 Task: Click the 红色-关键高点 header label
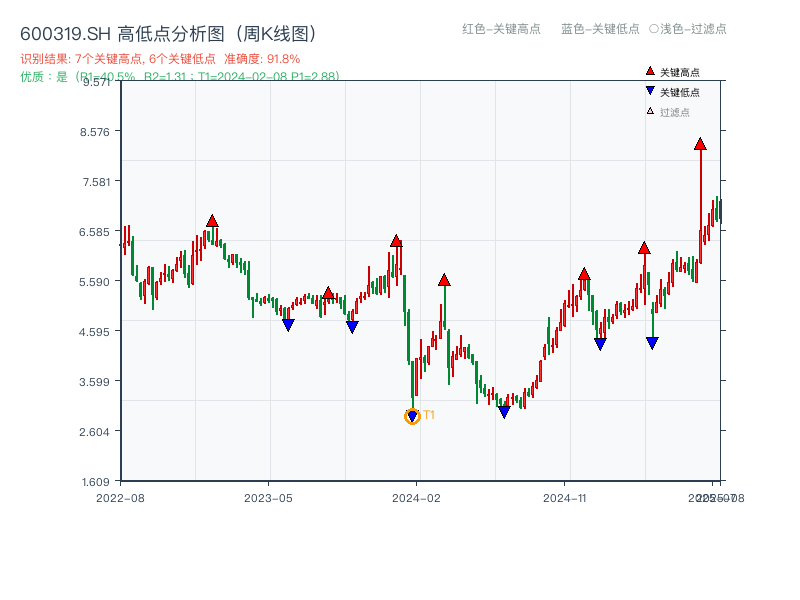coord(502,29)
